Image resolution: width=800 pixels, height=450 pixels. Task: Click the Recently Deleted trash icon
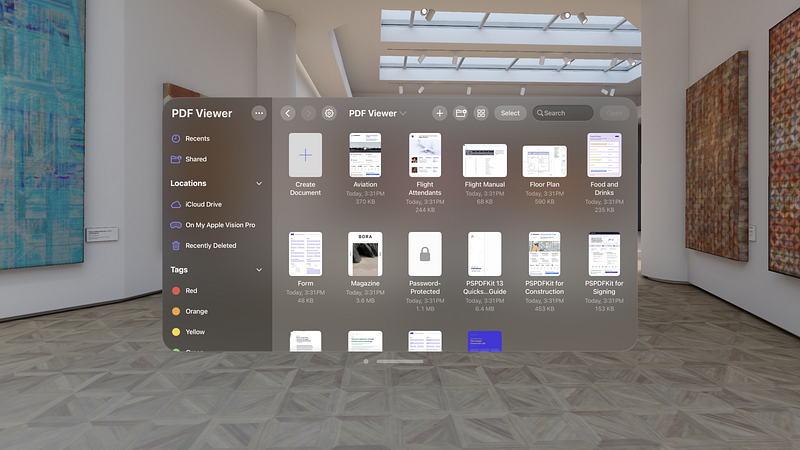(x=176, y=245)
